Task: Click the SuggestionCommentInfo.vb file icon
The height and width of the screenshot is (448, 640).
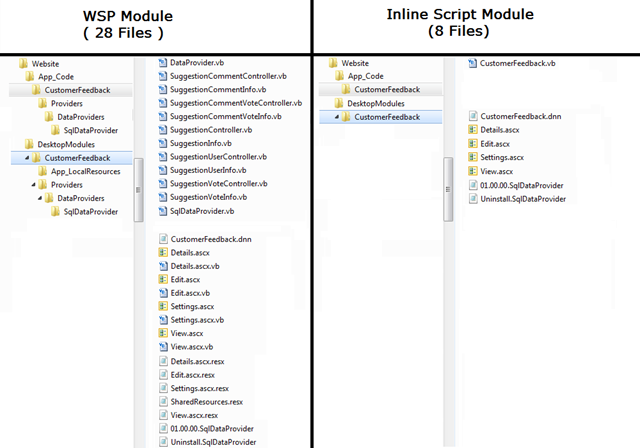Action: click(163, 89)
